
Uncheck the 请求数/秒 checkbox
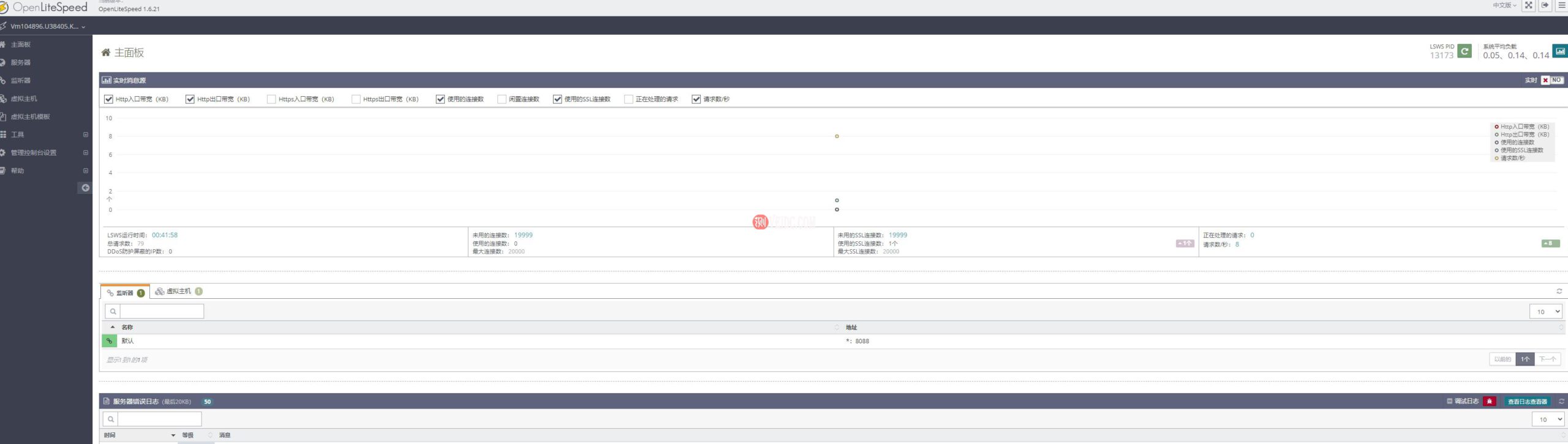point(696,99)
